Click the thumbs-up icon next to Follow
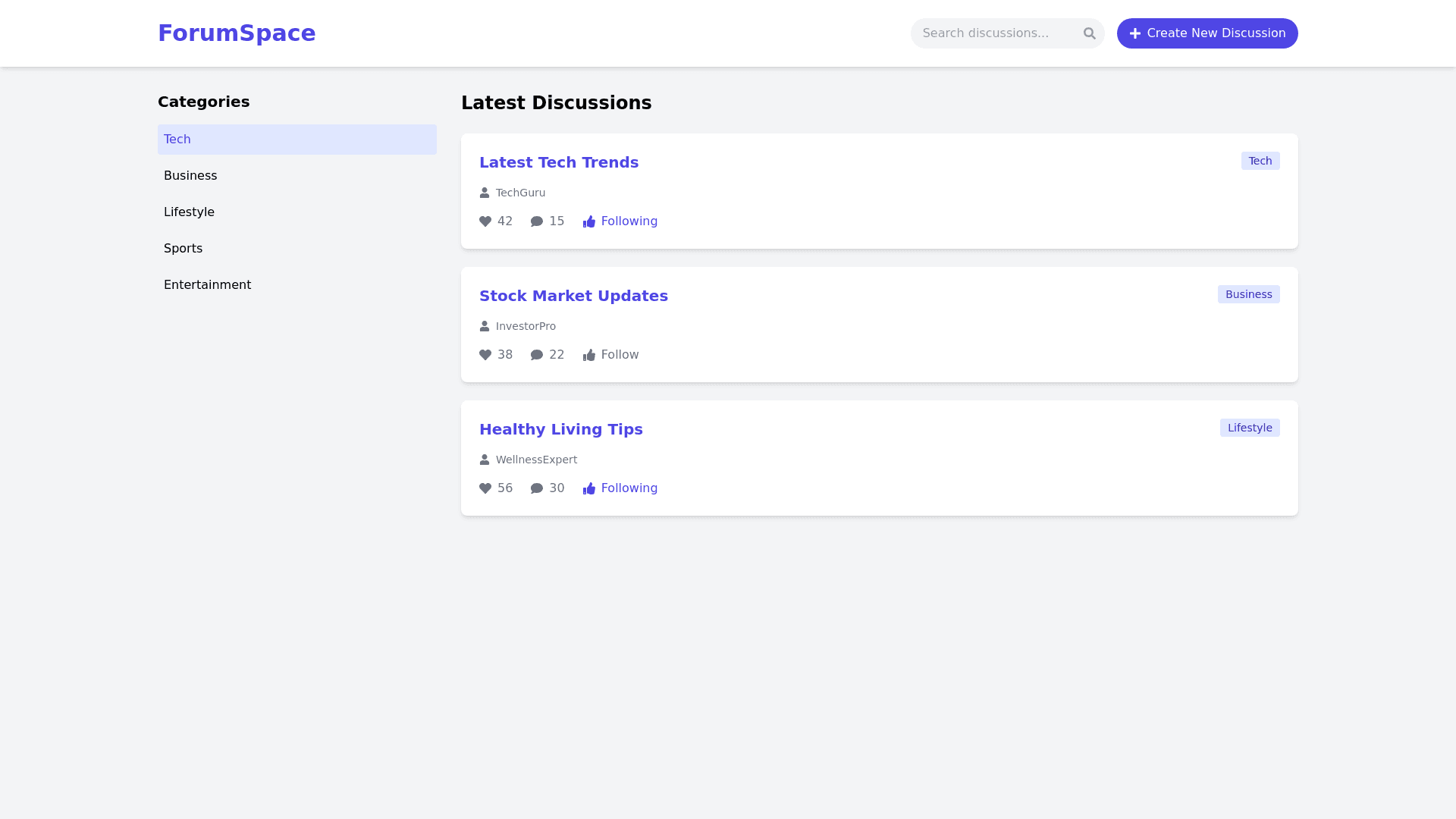The width and height of the screenshot is (1456, 819). (x=590, y=355)
